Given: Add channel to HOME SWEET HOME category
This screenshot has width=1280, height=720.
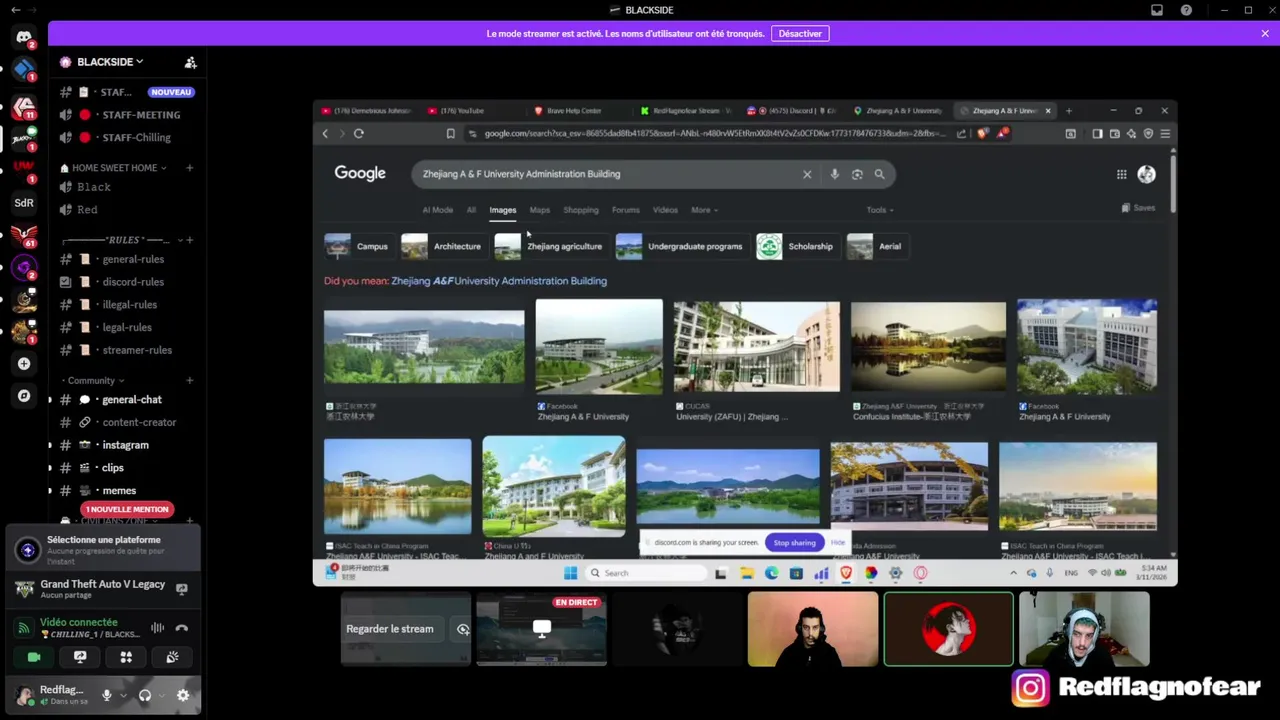Looking at the screenshot, I should coord(190,168).
